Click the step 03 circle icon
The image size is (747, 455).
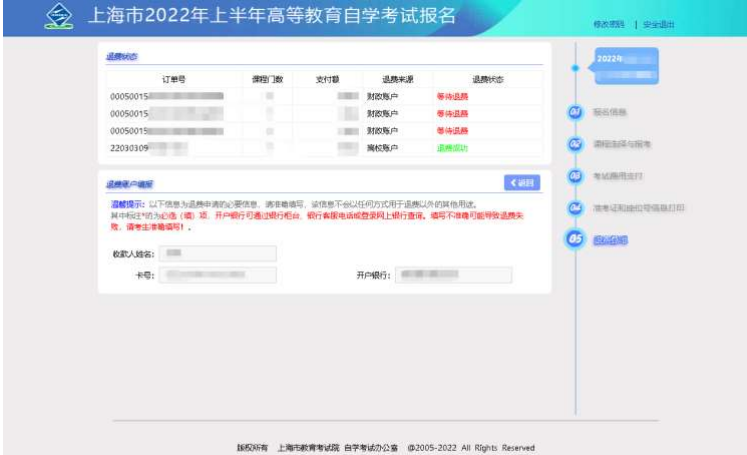575,175
